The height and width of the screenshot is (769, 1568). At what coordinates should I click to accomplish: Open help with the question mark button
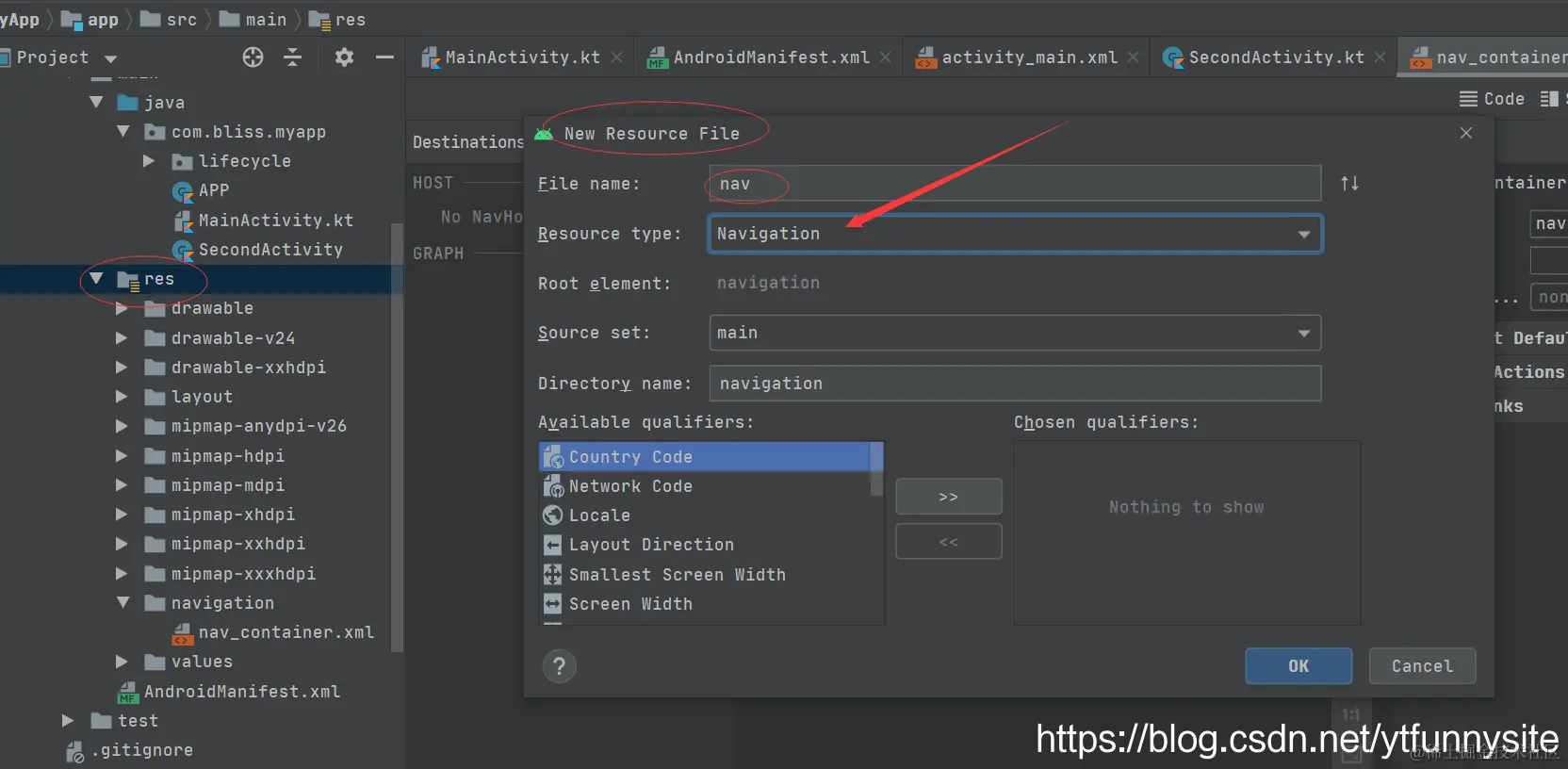(x=559, y=666)
